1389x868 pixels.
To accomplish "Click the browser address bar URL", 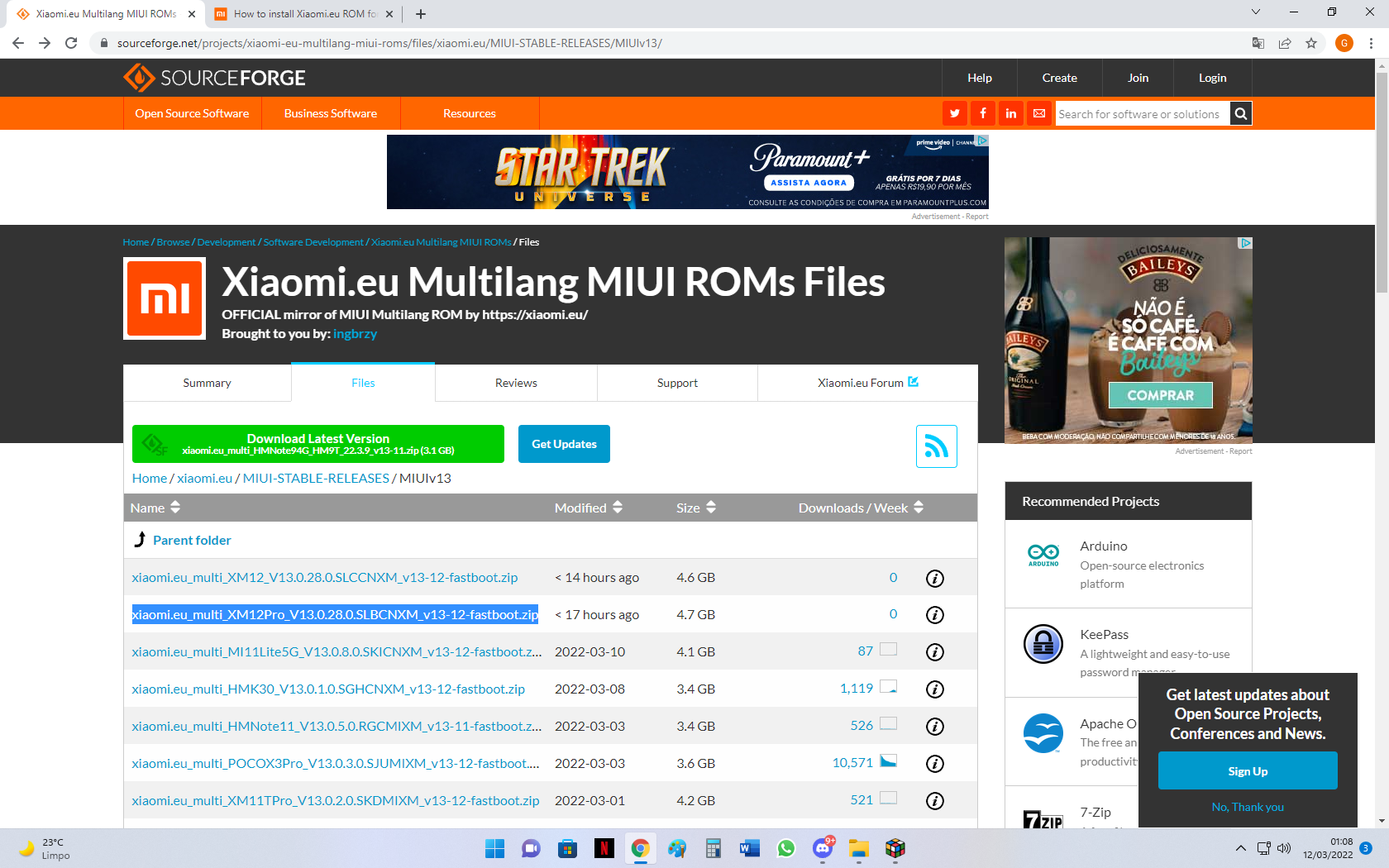I will point(389,43).
